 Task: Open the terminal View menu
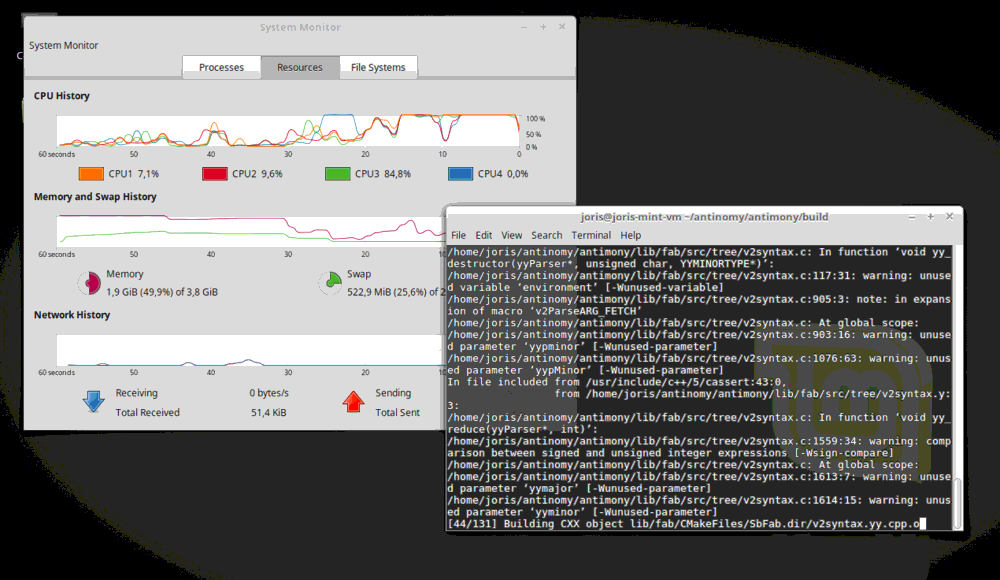(x=511, y=235)
